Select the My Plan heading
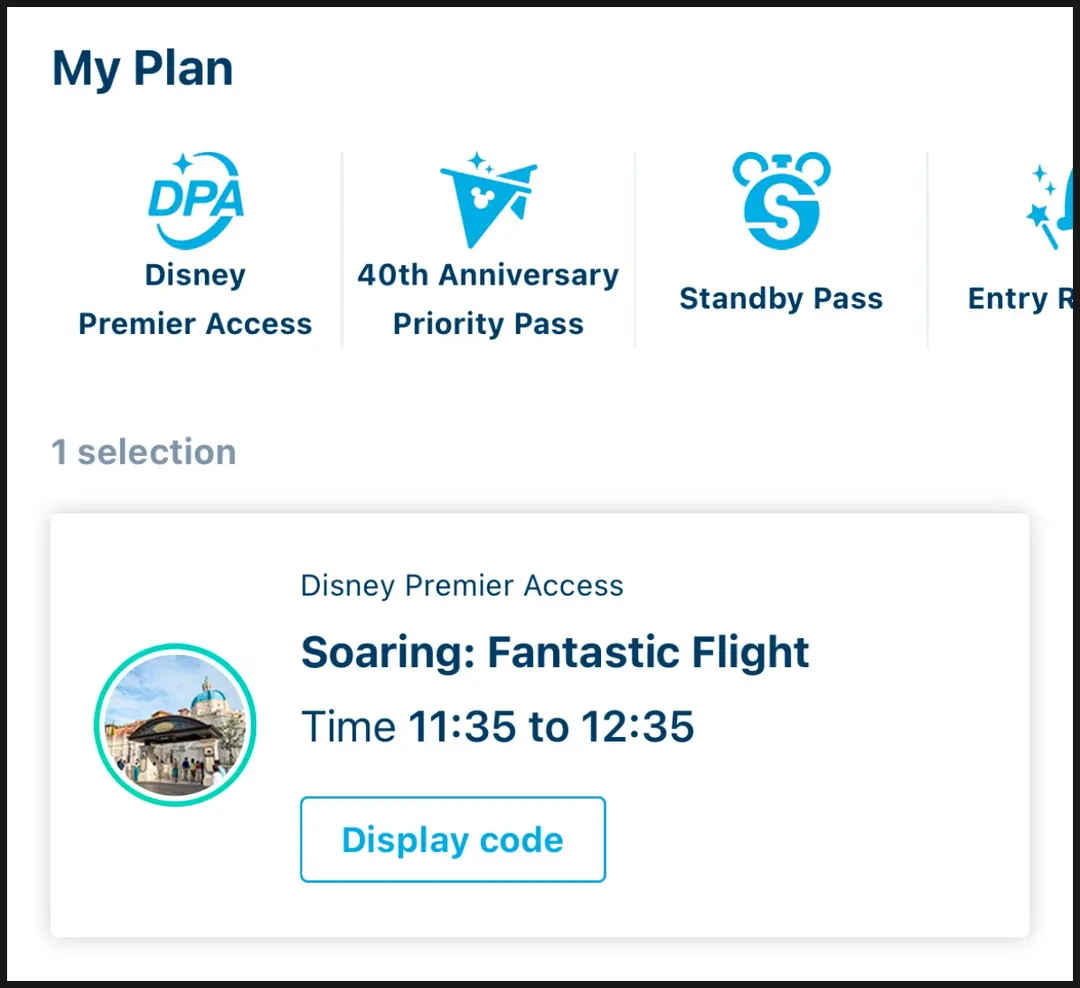1080x988 pixels. point(143,68)
